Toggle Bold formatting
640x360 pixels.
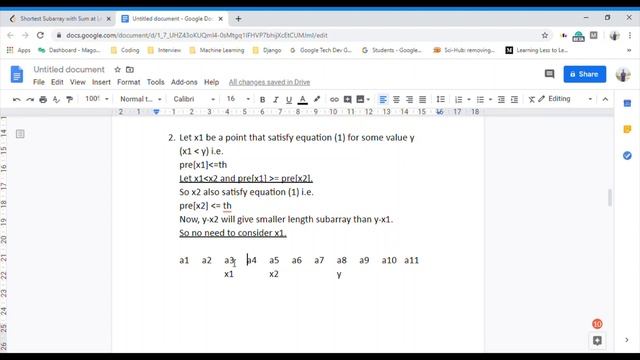pos(262,99)
